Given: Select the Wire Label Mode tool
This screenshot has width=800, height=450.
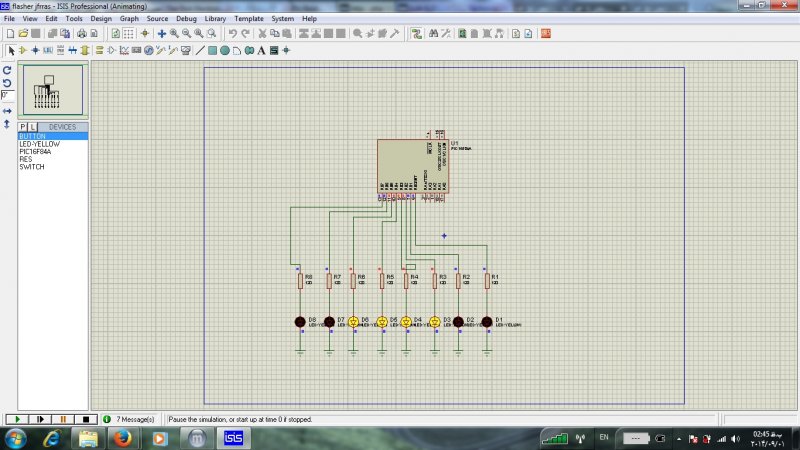Looking at the screenshot, I should click(48, 51).
